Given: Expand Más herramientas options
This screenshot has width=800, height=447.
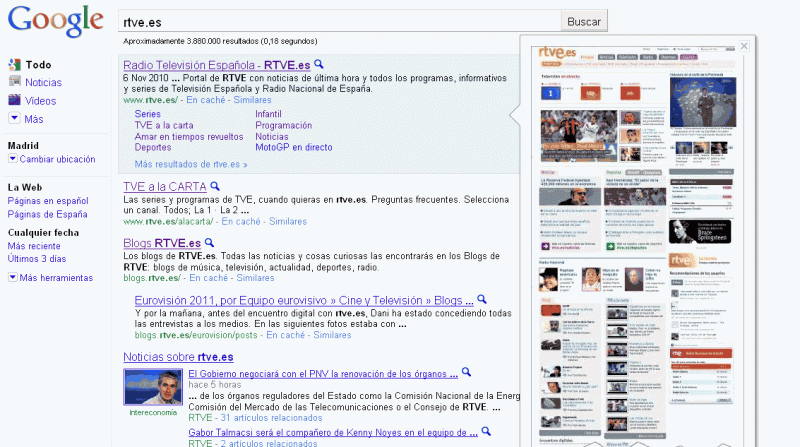Looking at the screenshot, I should [14, 277].
